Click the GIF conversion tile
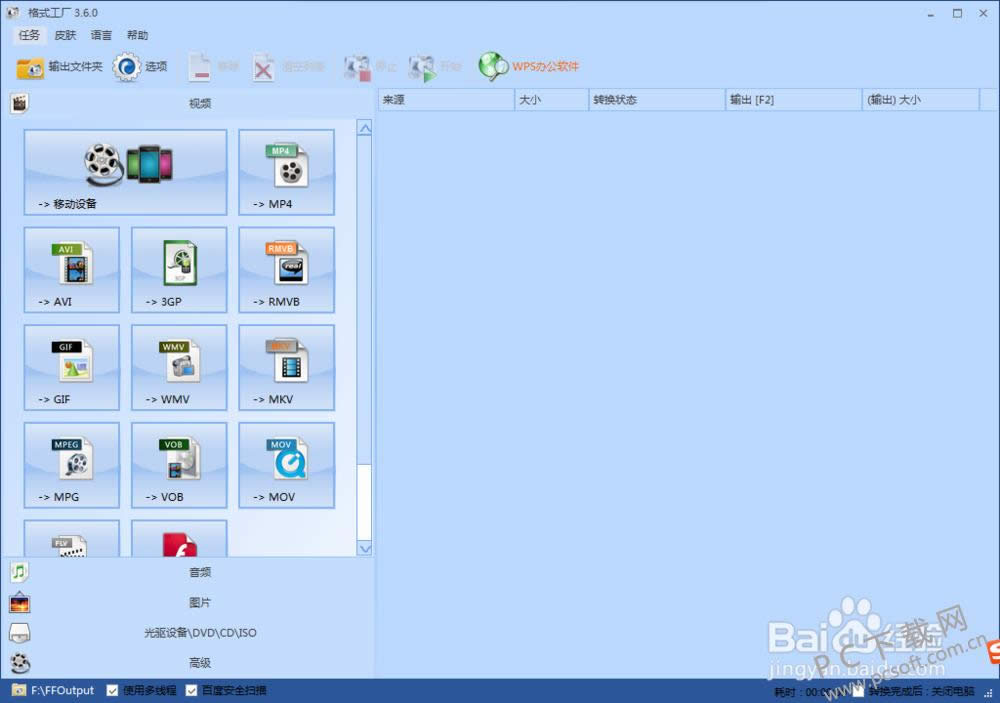Screen dimensions: 1000x703 (71, 367)
